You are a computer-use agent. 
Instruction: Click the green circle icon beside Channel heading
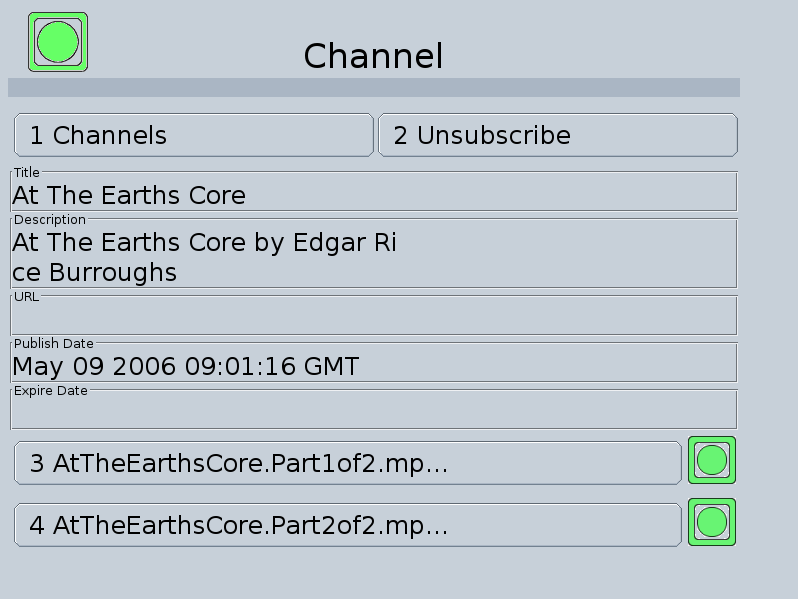(x=58, y=42)
